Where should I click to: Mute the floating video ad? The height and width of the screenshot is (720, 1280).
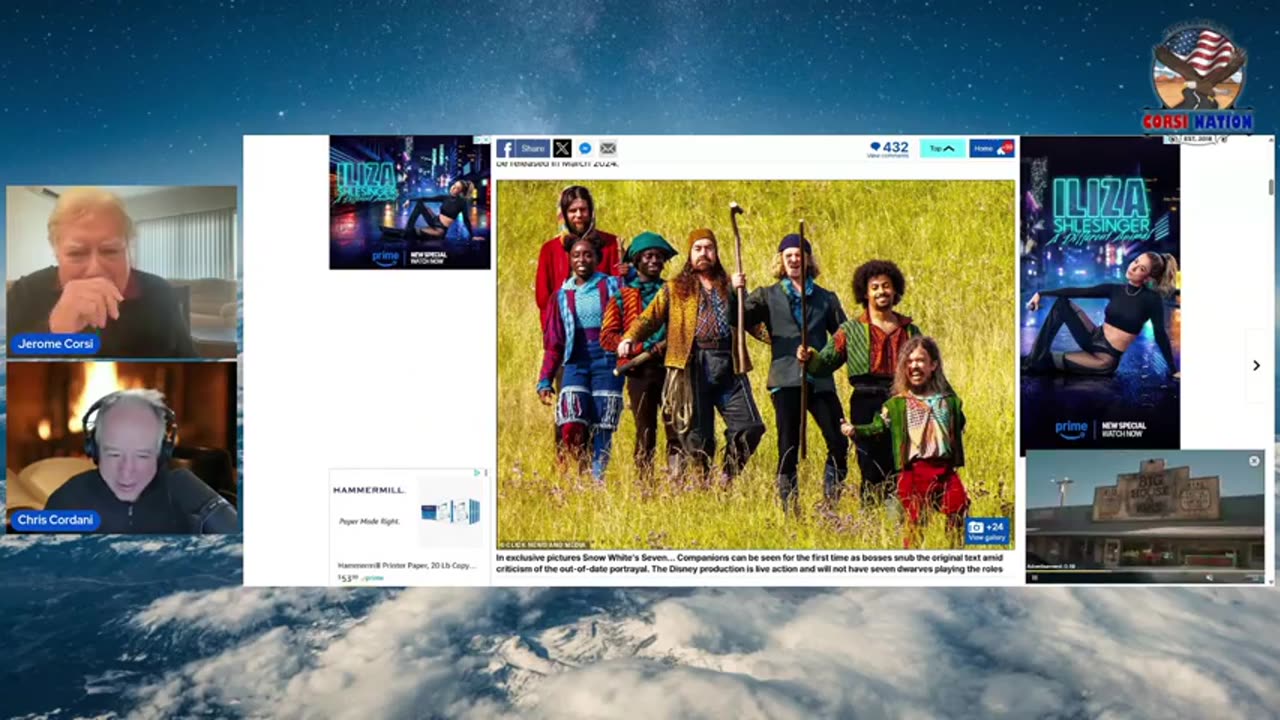tap(1209, 577)
